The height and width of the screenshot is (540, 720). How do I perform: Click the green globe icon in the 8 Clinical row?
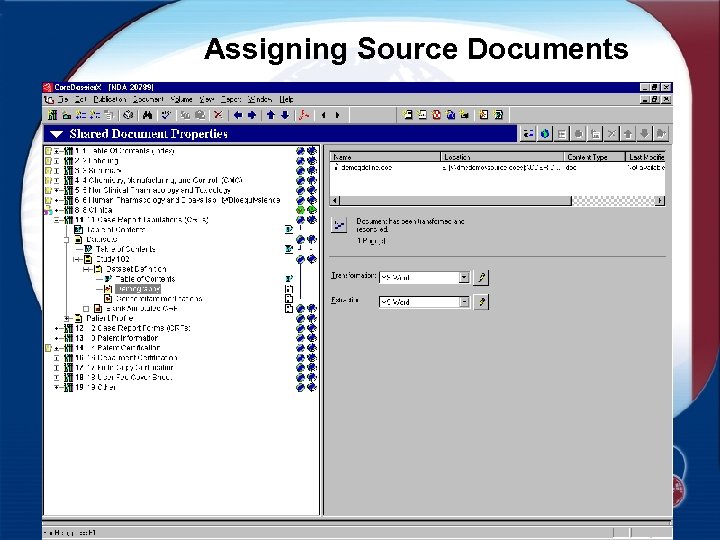tap(300, 210)
